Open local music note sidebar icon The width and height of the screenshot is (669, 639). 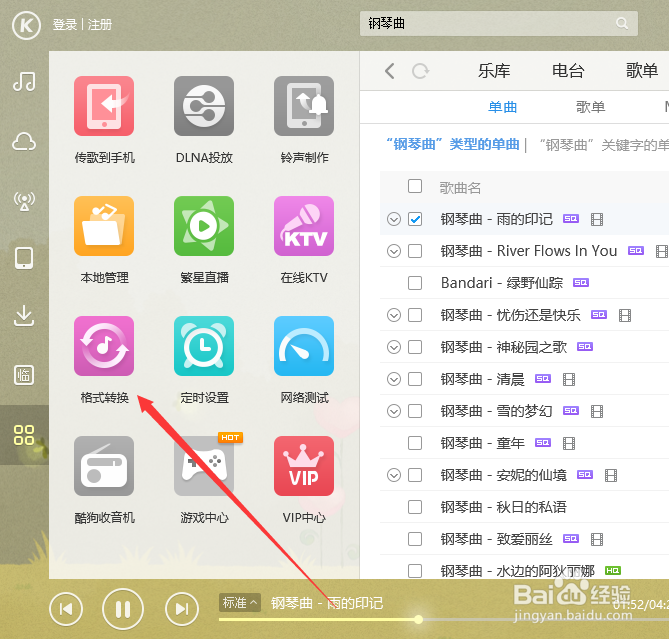pos(24,81)
